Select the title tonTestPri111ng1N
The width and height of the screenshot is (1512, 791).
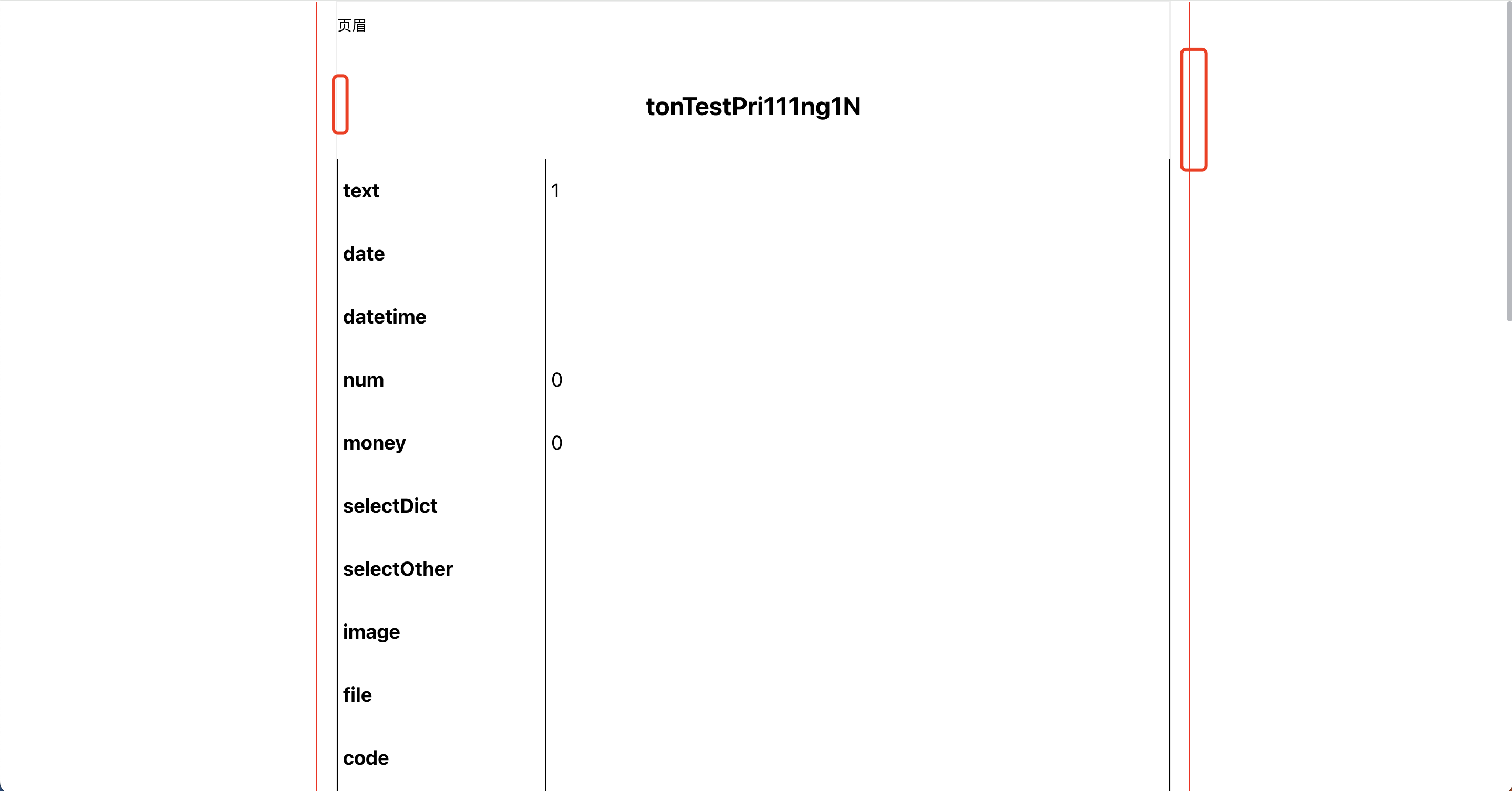753,107
